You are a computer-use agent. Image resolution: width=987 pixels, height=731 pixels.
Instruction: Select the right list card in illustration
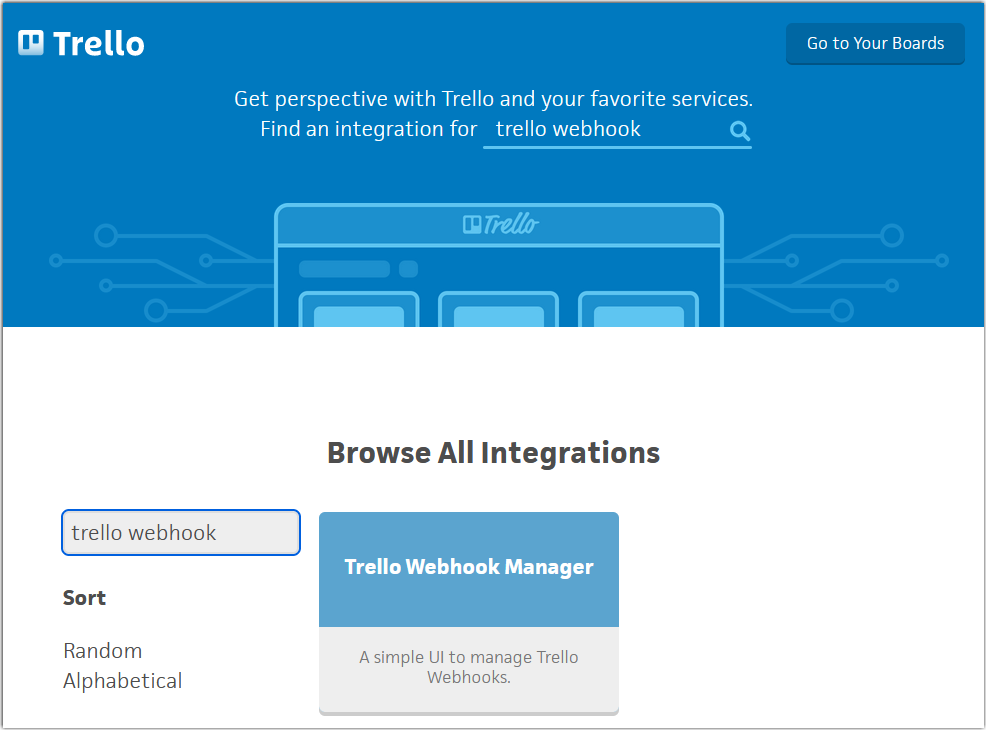point(638,309)
